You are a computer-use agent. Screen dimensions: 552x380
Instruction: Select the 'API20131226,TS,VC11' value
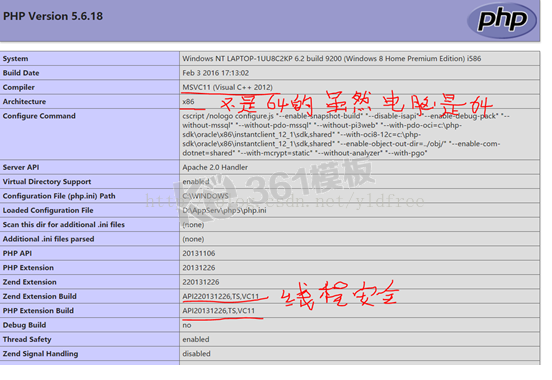219,311
